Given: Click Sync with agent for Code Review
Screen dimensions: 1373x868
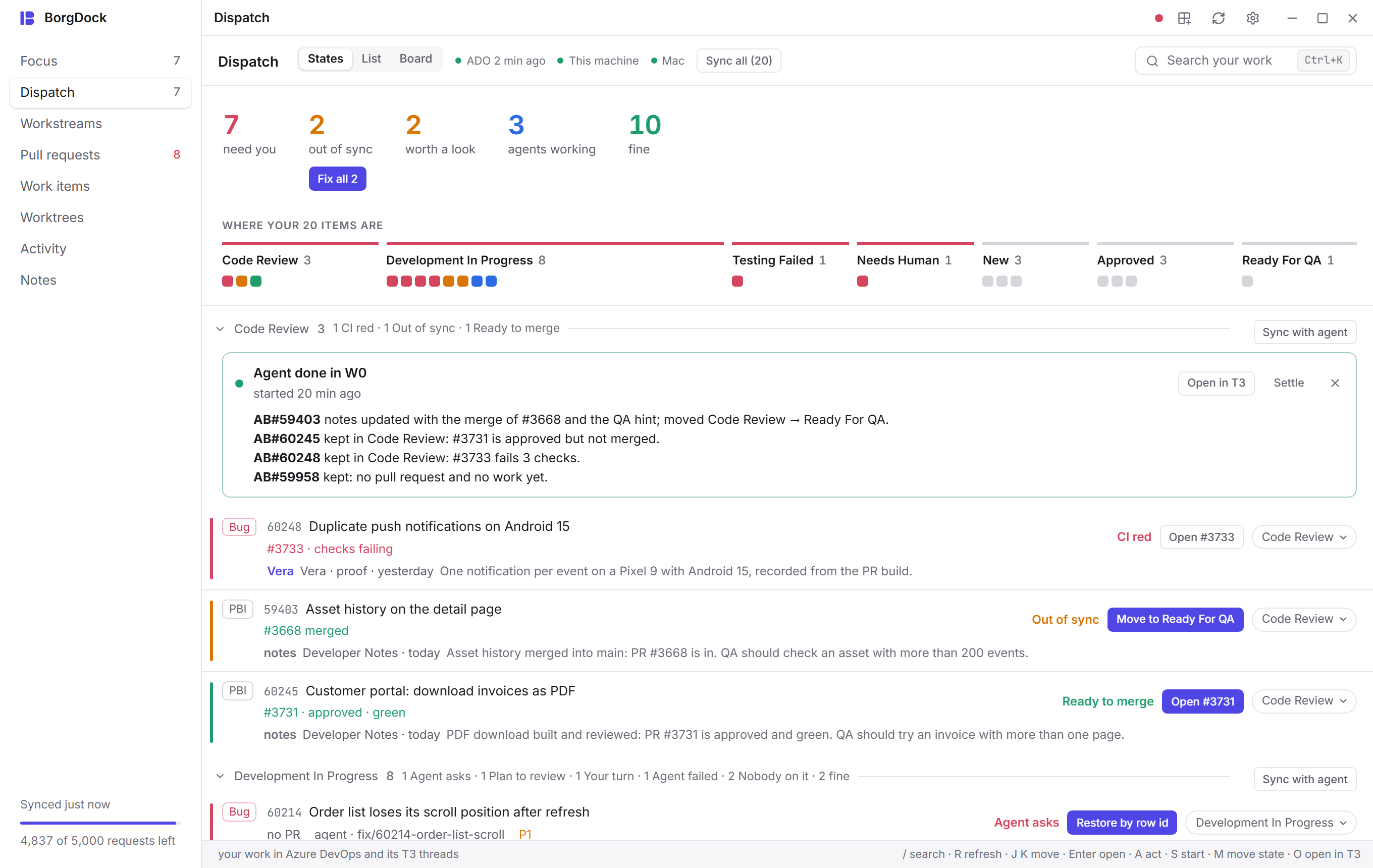Looking at the screenshot, I should pos(1304,332).
